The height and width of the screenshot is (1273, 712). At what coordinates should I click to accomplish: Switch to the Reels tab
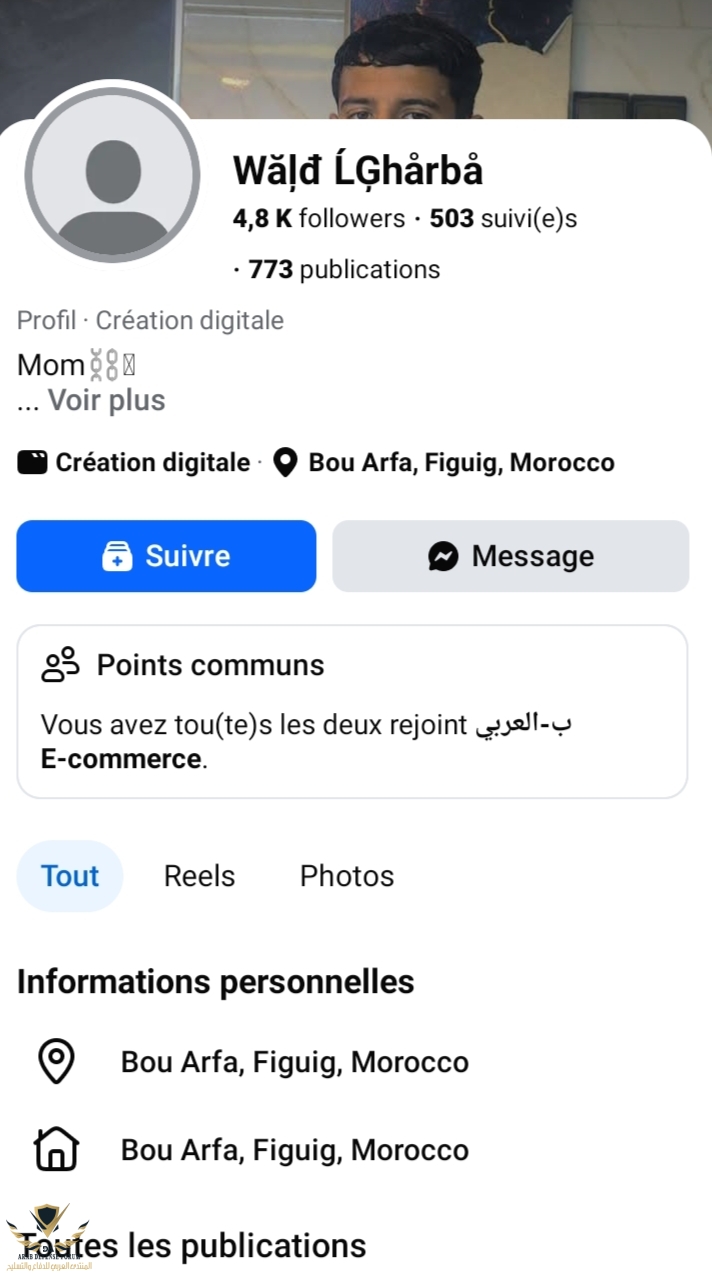pos(199,876)
